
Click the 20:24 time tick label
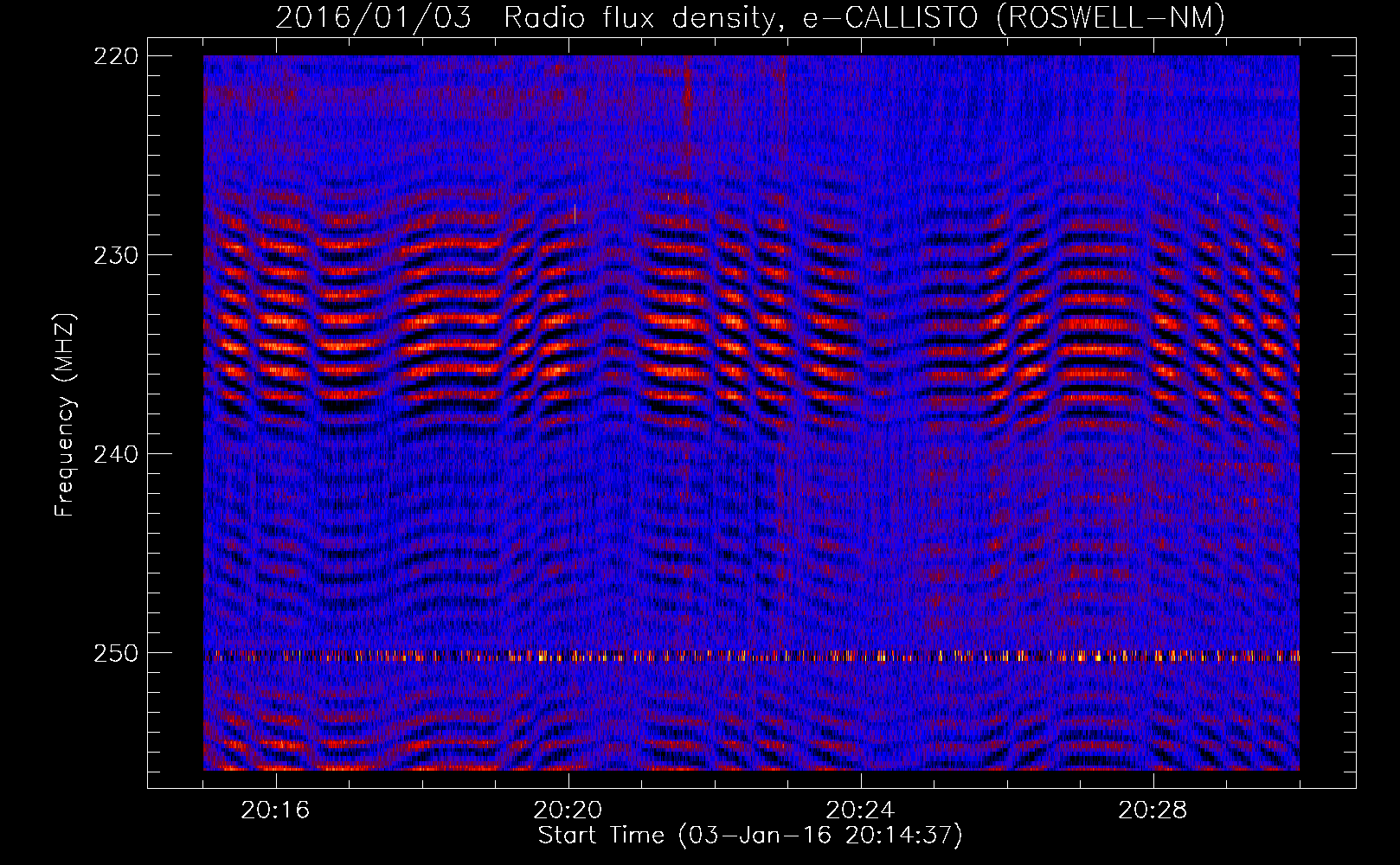click(x=861, y=810)
